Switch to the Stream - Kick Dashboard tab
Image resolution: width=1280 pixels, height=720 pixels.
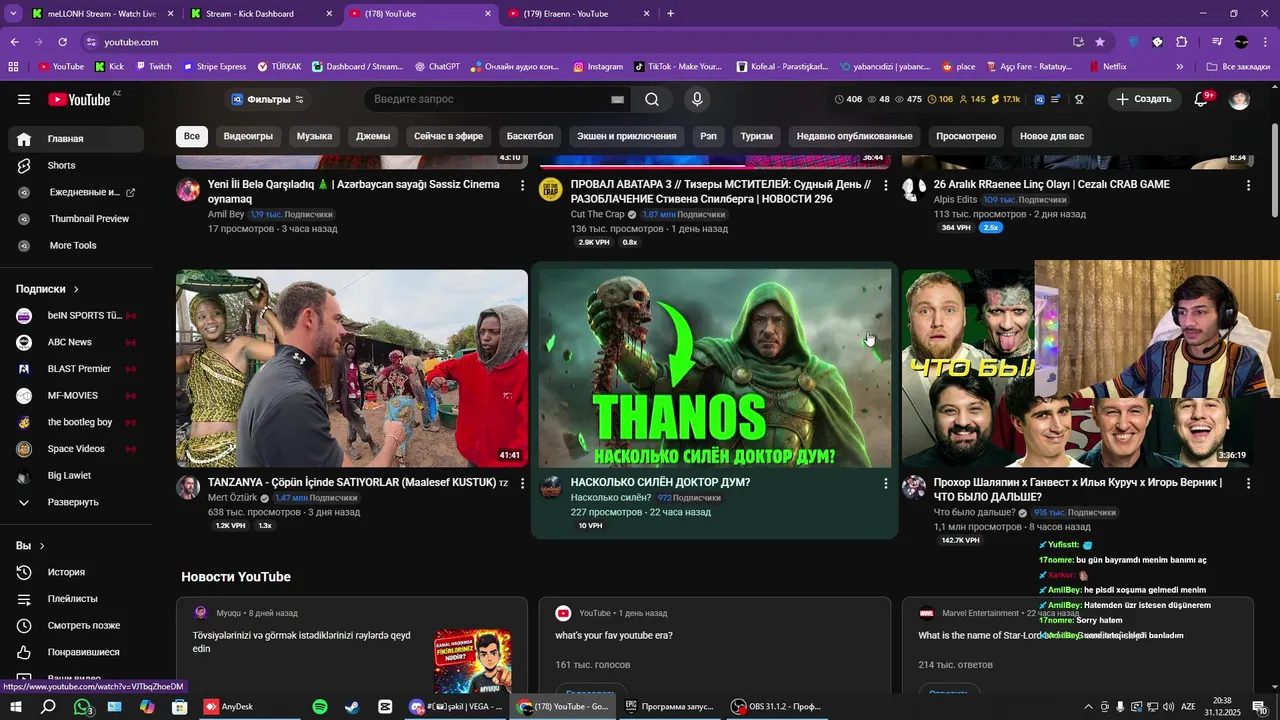click(260, 14)
